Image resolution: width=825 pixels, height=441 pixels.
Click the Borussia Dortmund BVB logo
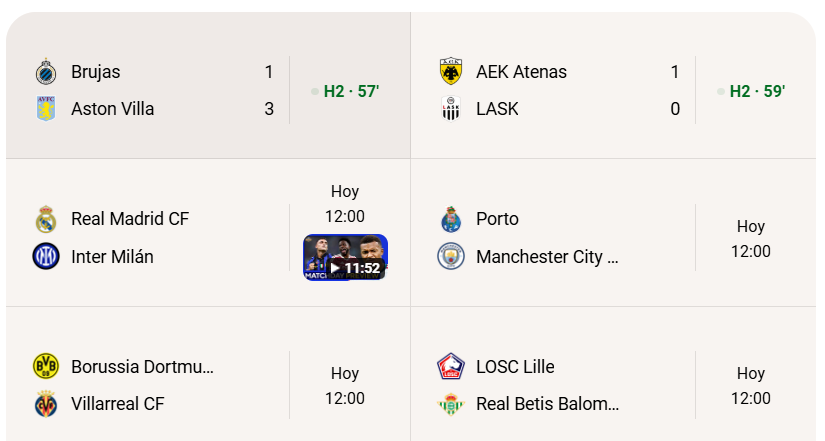click(x=46, y=366)
